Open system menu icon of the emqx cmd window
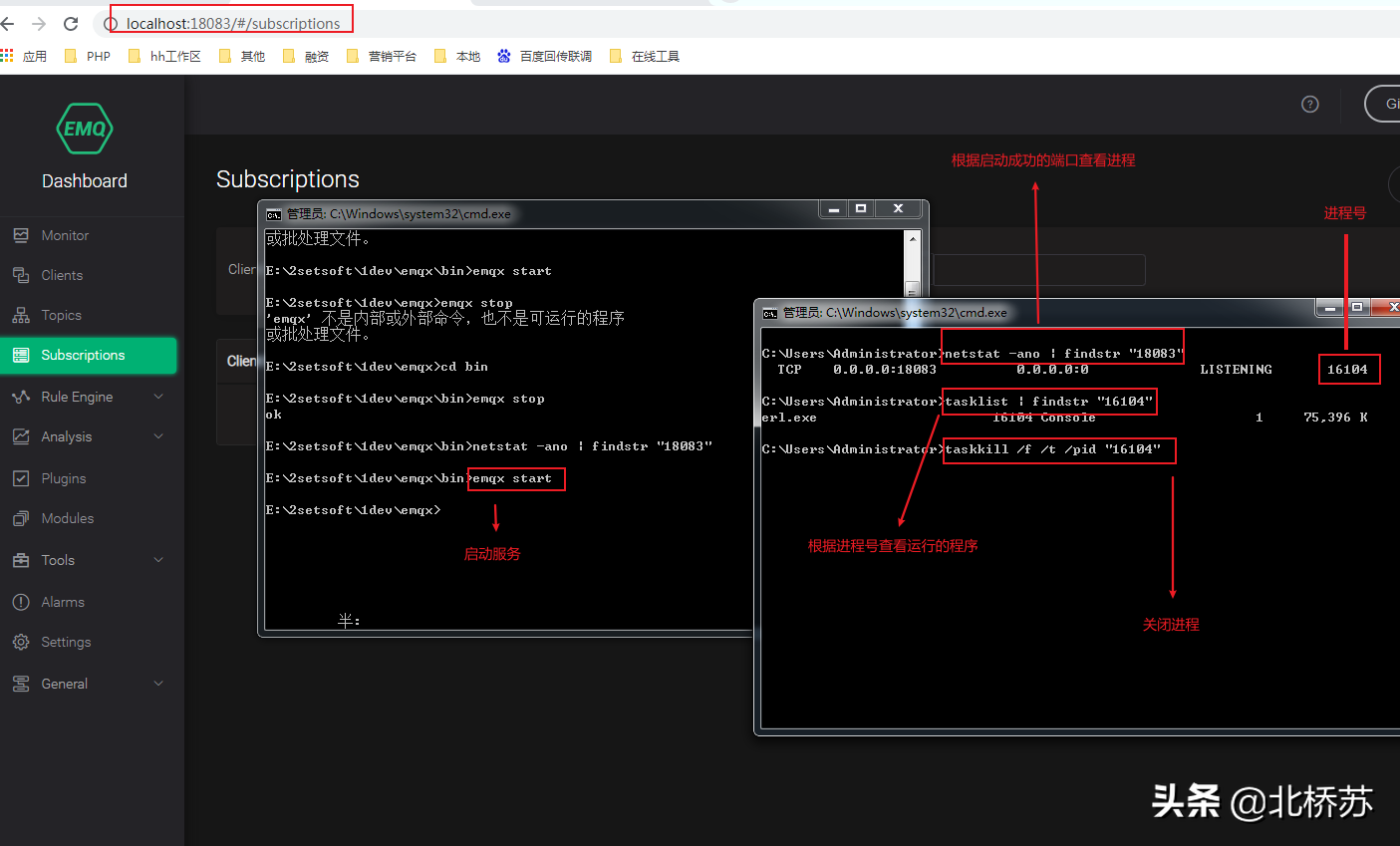The height and width of the screenshot is (846, 1400). pyautogui.click(x=273, y=214)
